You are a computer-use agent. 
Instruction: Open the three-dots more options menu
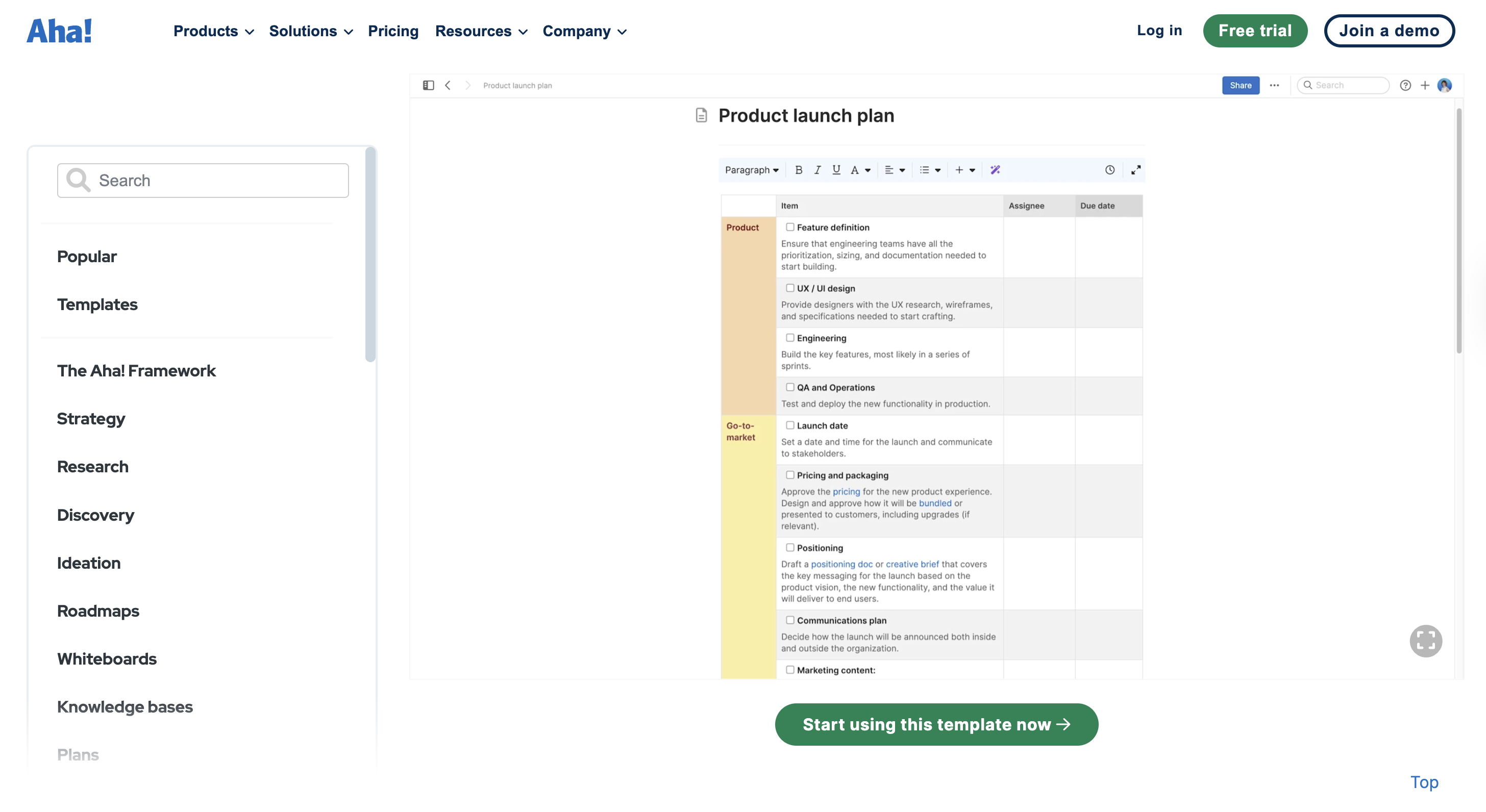click(x=1274, y=85)
